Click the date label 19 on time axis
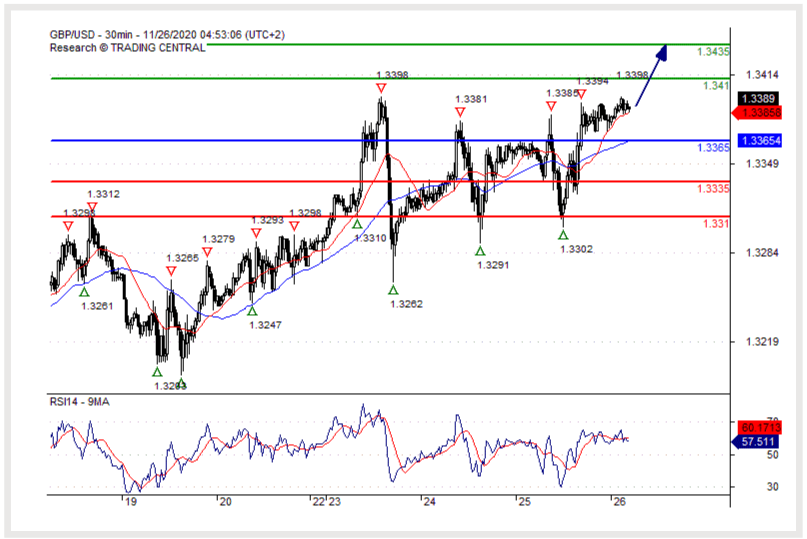Screen dimensions: 807x539 (131, 502)
